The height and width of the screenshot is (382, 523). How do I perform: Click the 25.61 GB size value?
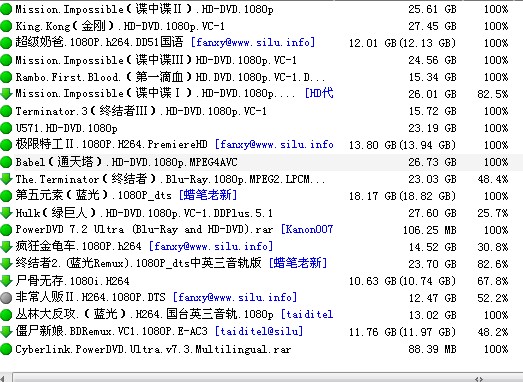pyautogui.click(x=432, y=9)
